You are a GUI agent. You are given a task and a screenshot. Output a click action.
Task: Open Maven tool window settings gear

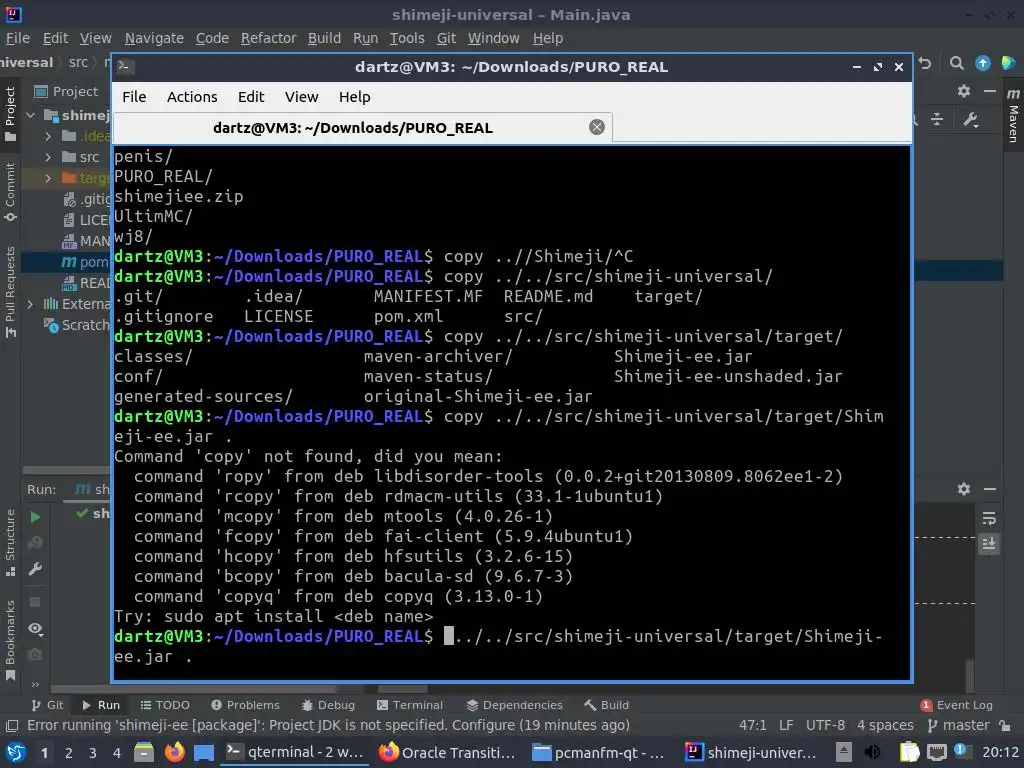click(x=964, y=91)
